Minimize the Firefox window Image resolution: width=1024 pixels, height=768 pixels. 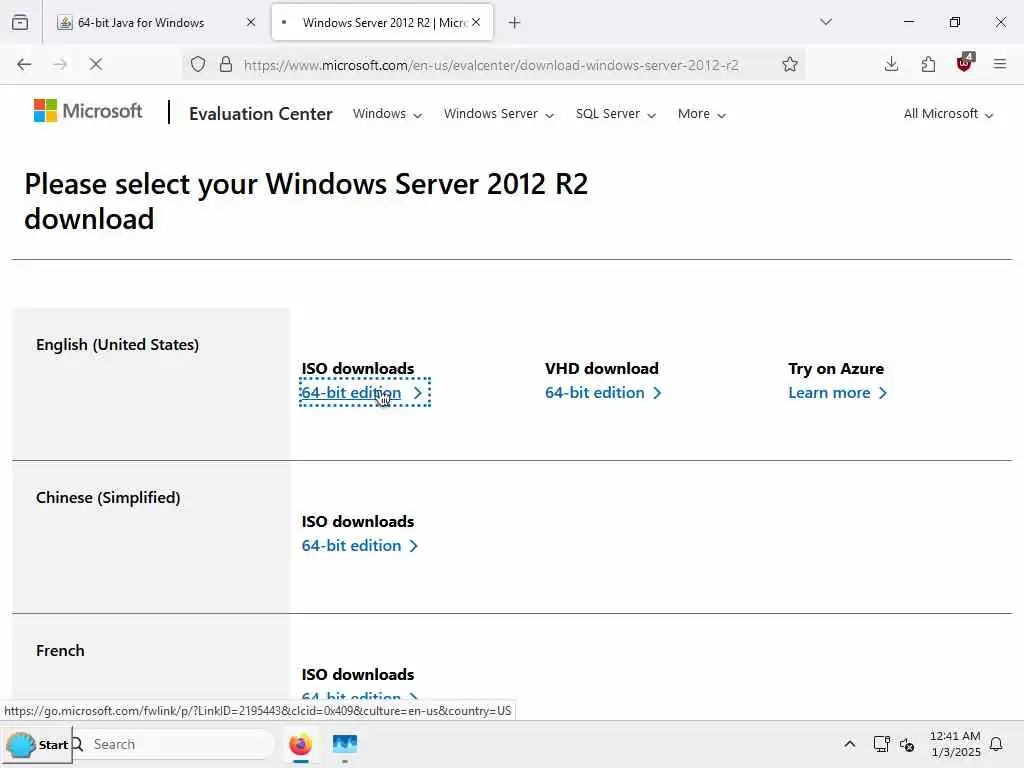point(908,22)
